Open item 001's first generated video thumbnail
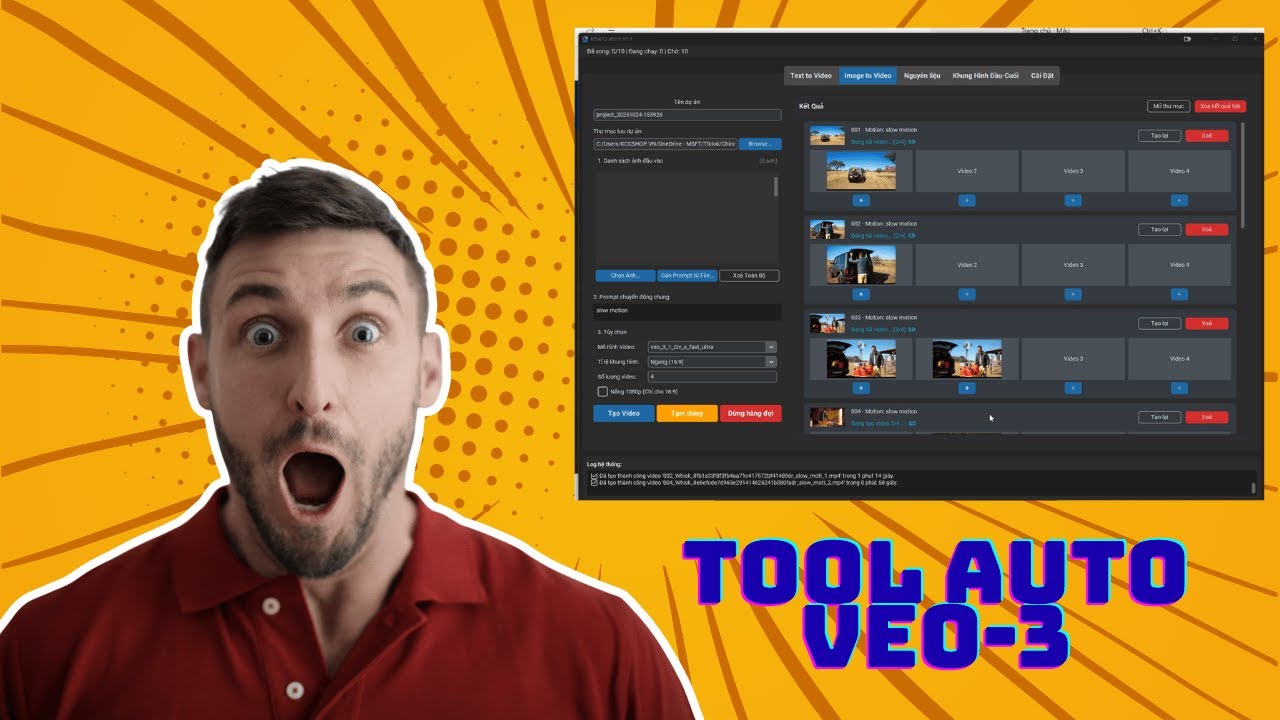 point(861,171)
